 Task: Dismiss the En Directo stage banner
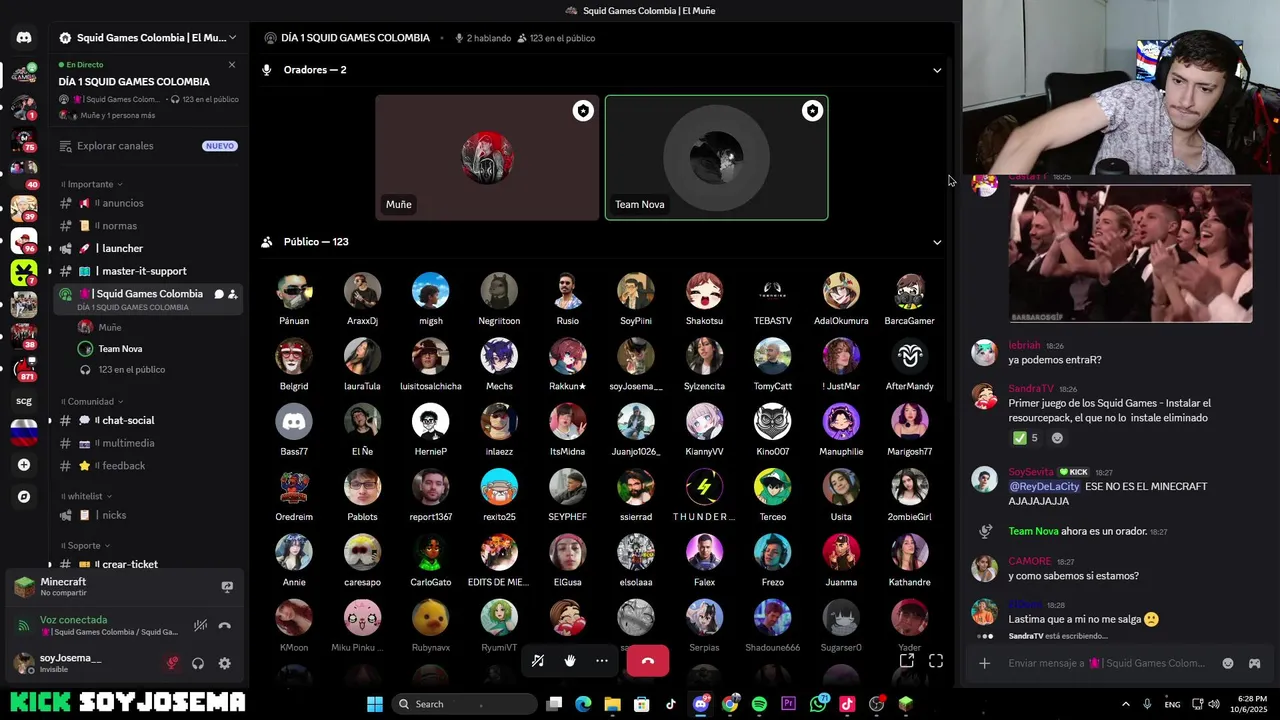[x=232, y=65]
